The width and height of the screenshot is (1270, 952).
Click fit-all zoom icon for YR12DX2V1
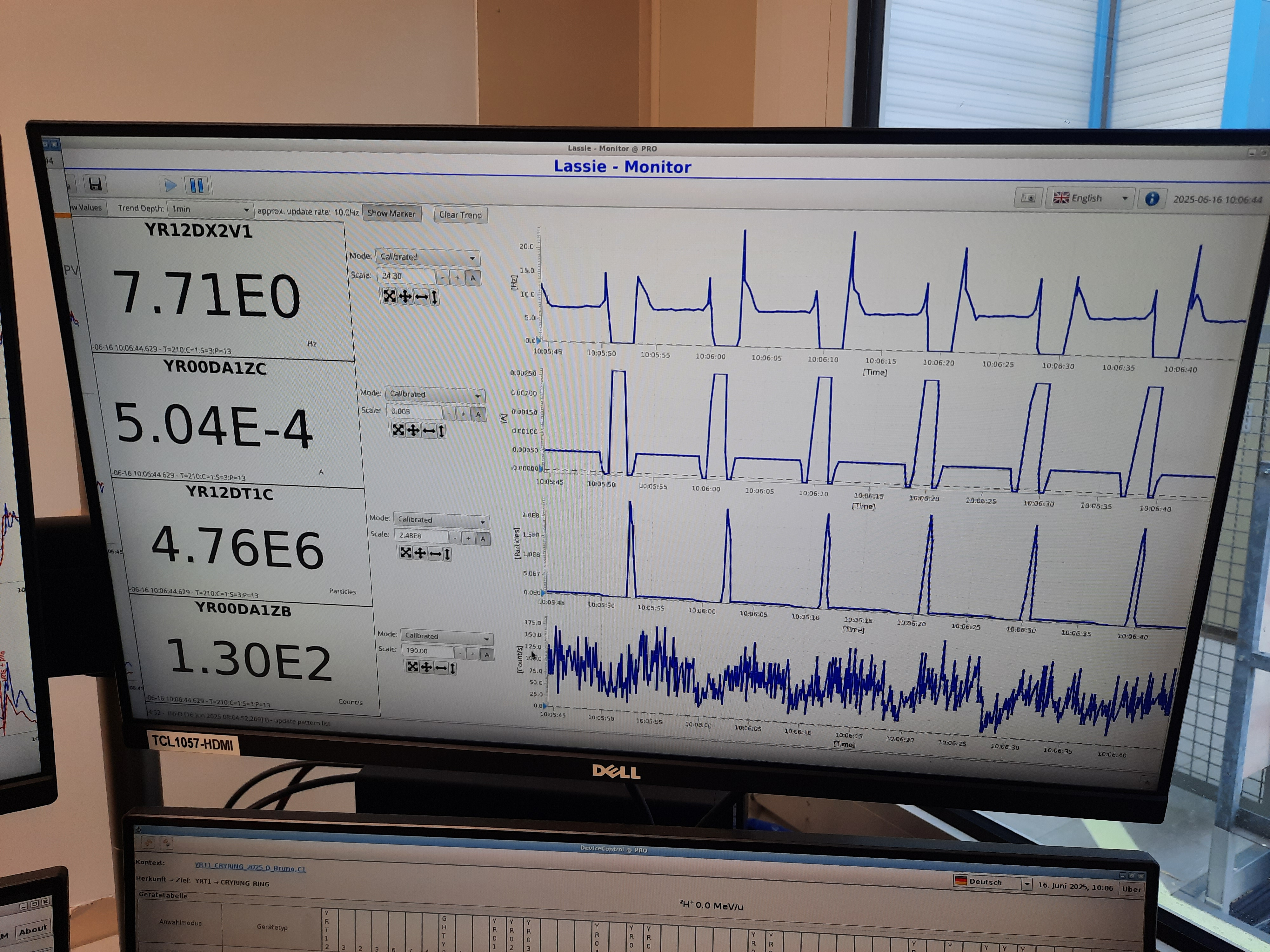coord(390,296)
